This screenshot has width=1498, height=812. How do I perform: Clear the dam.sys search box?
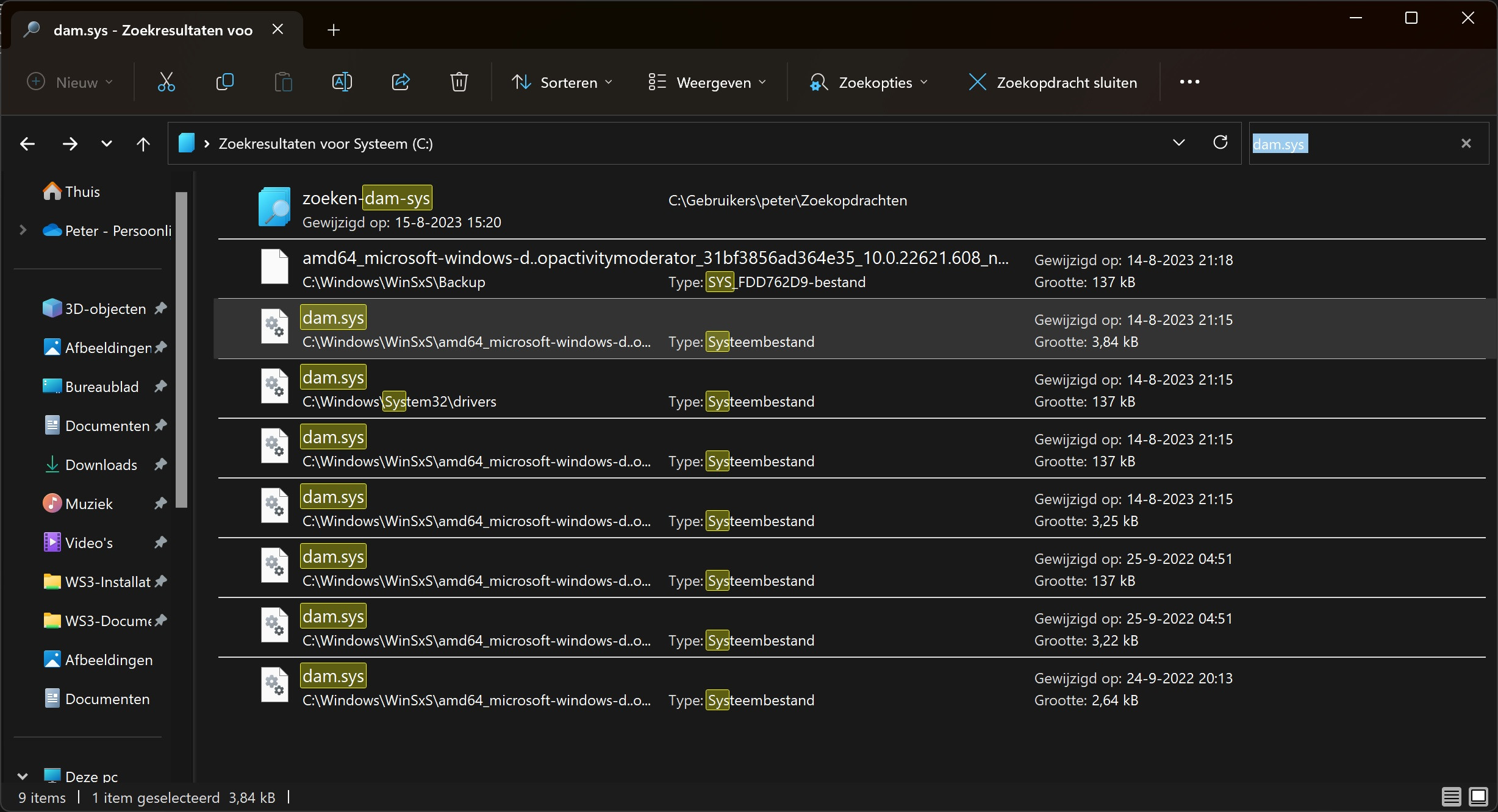[1466, 143]
